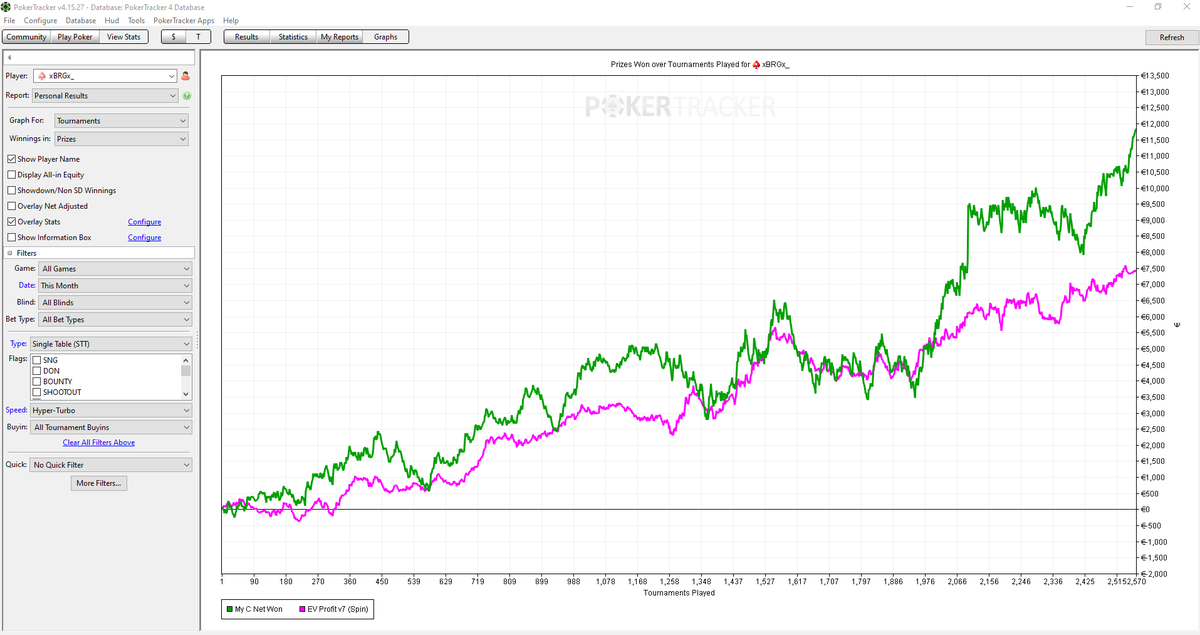Toggle Showdown/Non SD Winnings checkbox
The height and width of the screenshot is (635, 1200).
click(x=11, y=190)
